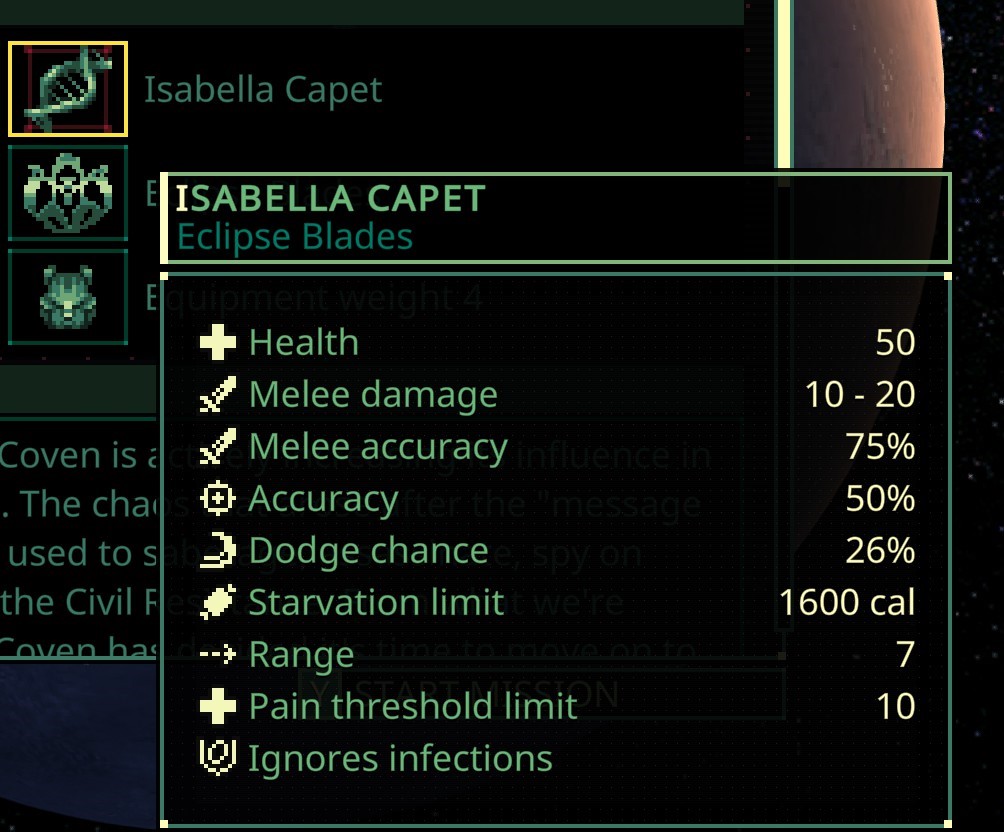
Task: Click the Starvation limit food icon
Action: [x=217, y=603]
